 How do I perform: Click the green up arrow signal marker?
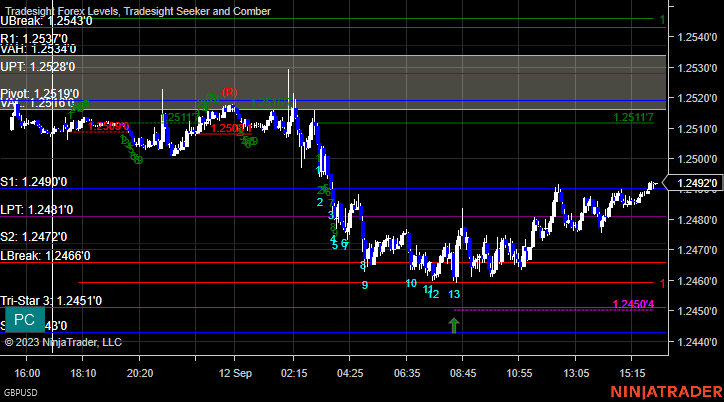tap(454, 325)
